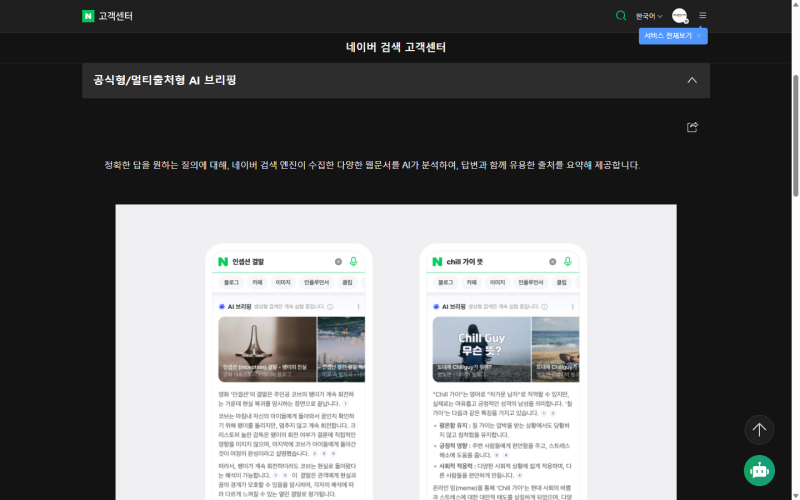Click the scrollbar up arrow
800x500 pixels.
point(795,3)
